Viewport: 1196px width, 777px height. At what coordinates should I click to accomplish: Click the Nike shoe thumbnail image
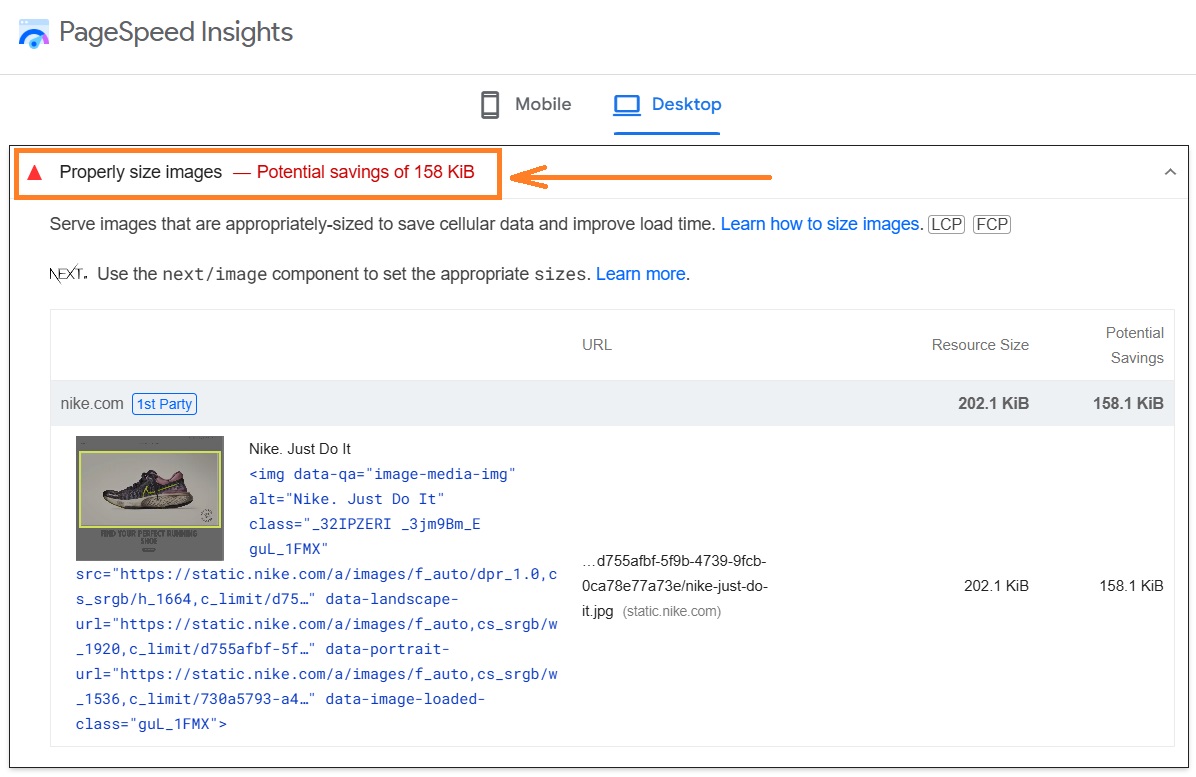coord(149,497)
